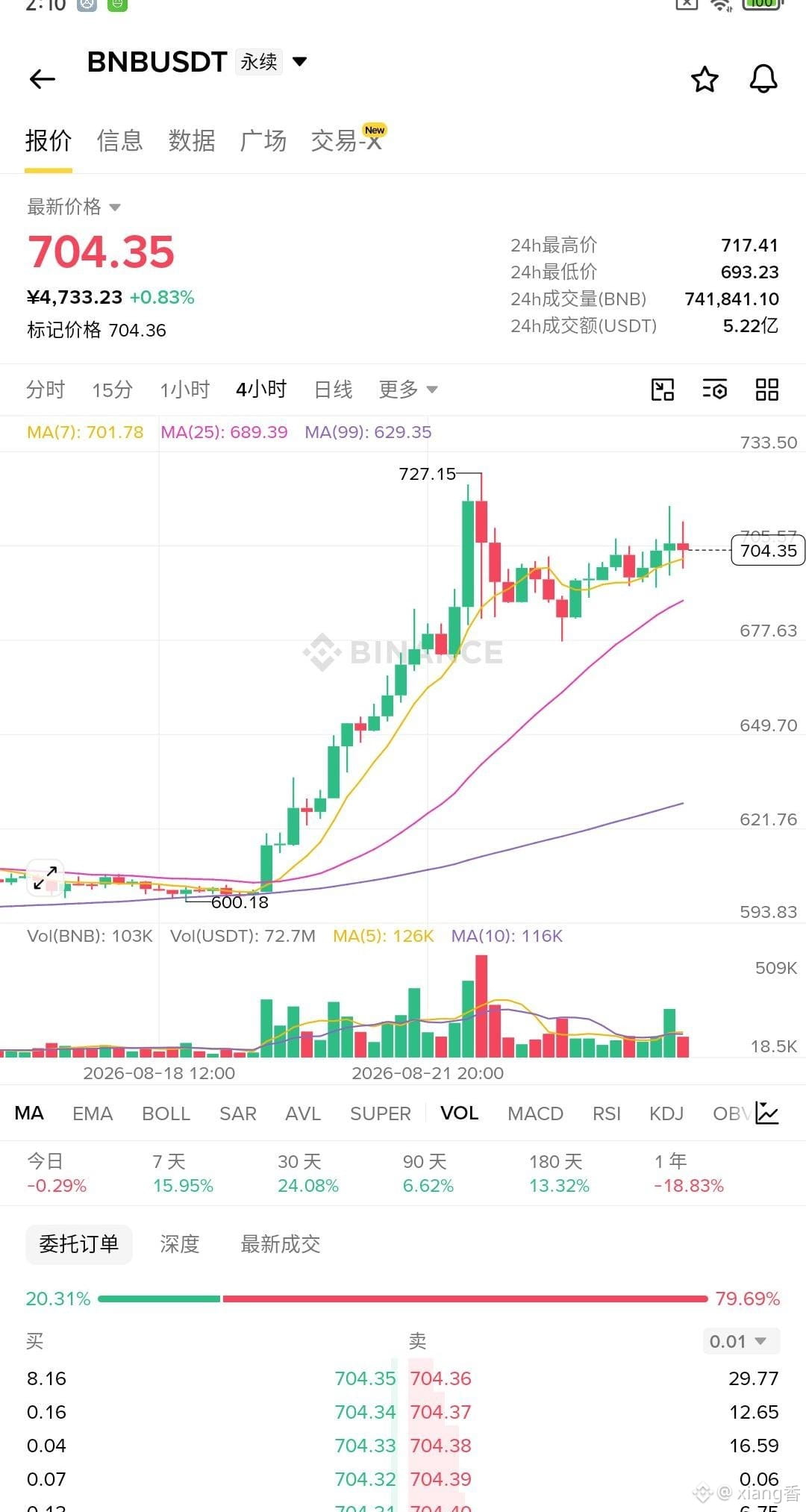Switch to the 报价 tab
This screenshot has height=1512, width=806.
[x=49, y=140]
